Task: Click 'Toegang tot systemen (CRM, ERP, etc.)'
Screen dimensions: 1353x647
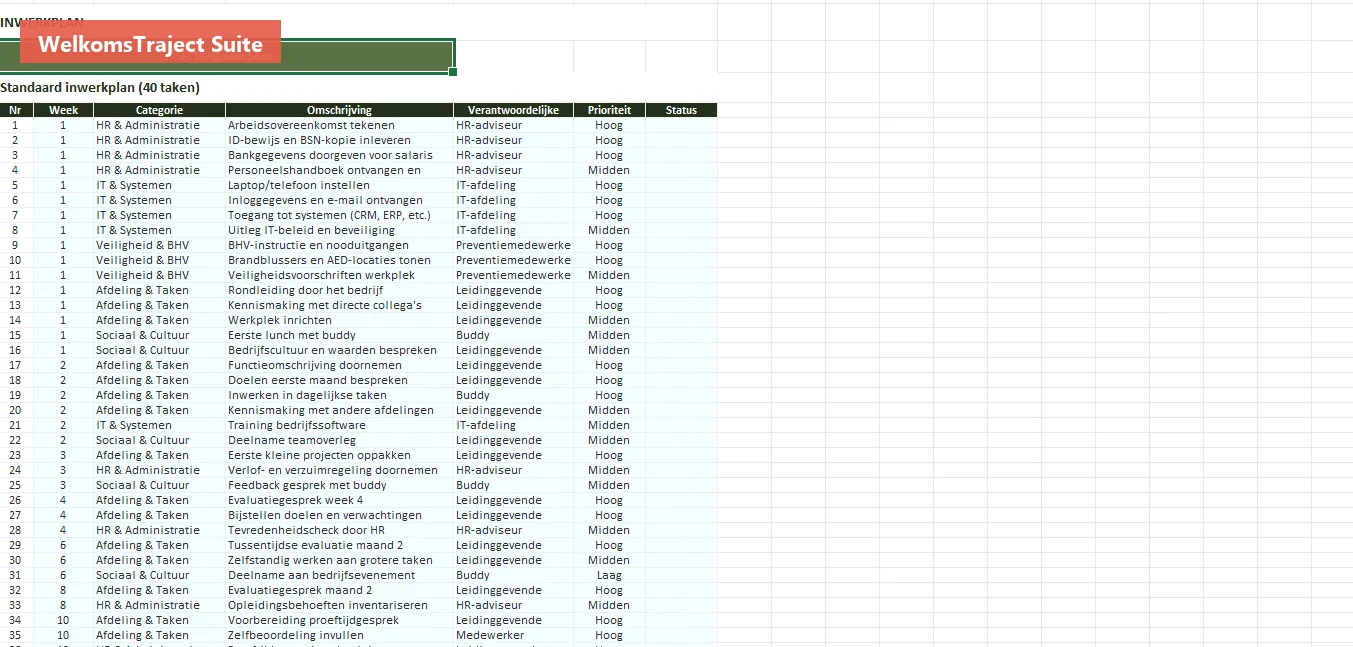Action: [340, 215]
